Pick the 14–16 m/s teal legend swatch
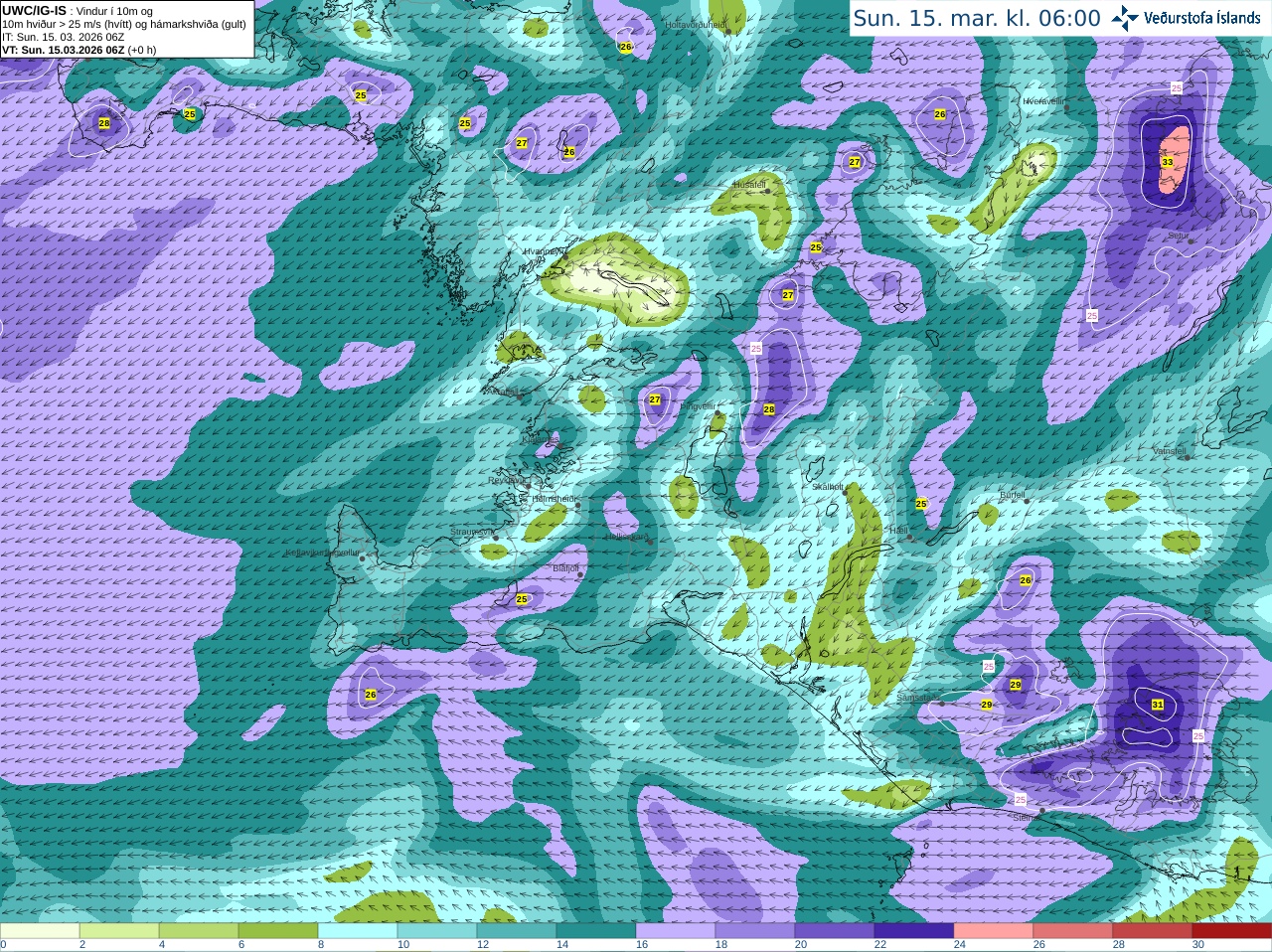Screen dimensions: 1272x952 (x=596, y=931)
